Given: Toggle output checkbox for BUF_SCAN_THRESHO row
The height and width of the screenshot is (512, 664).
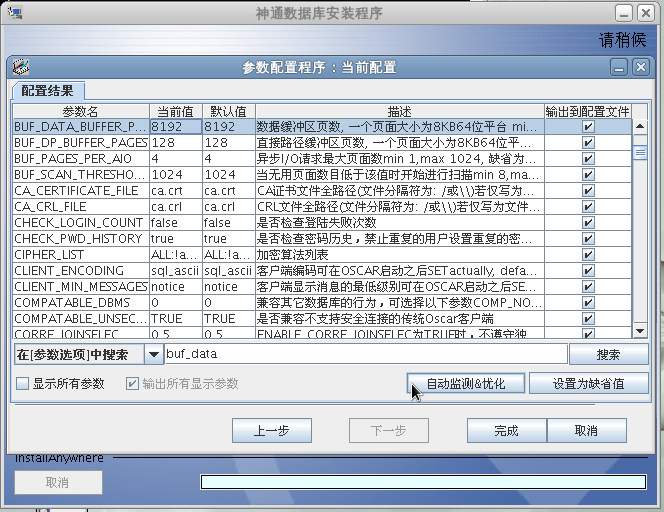Looking at the screenshot, I should click(588, 174).
